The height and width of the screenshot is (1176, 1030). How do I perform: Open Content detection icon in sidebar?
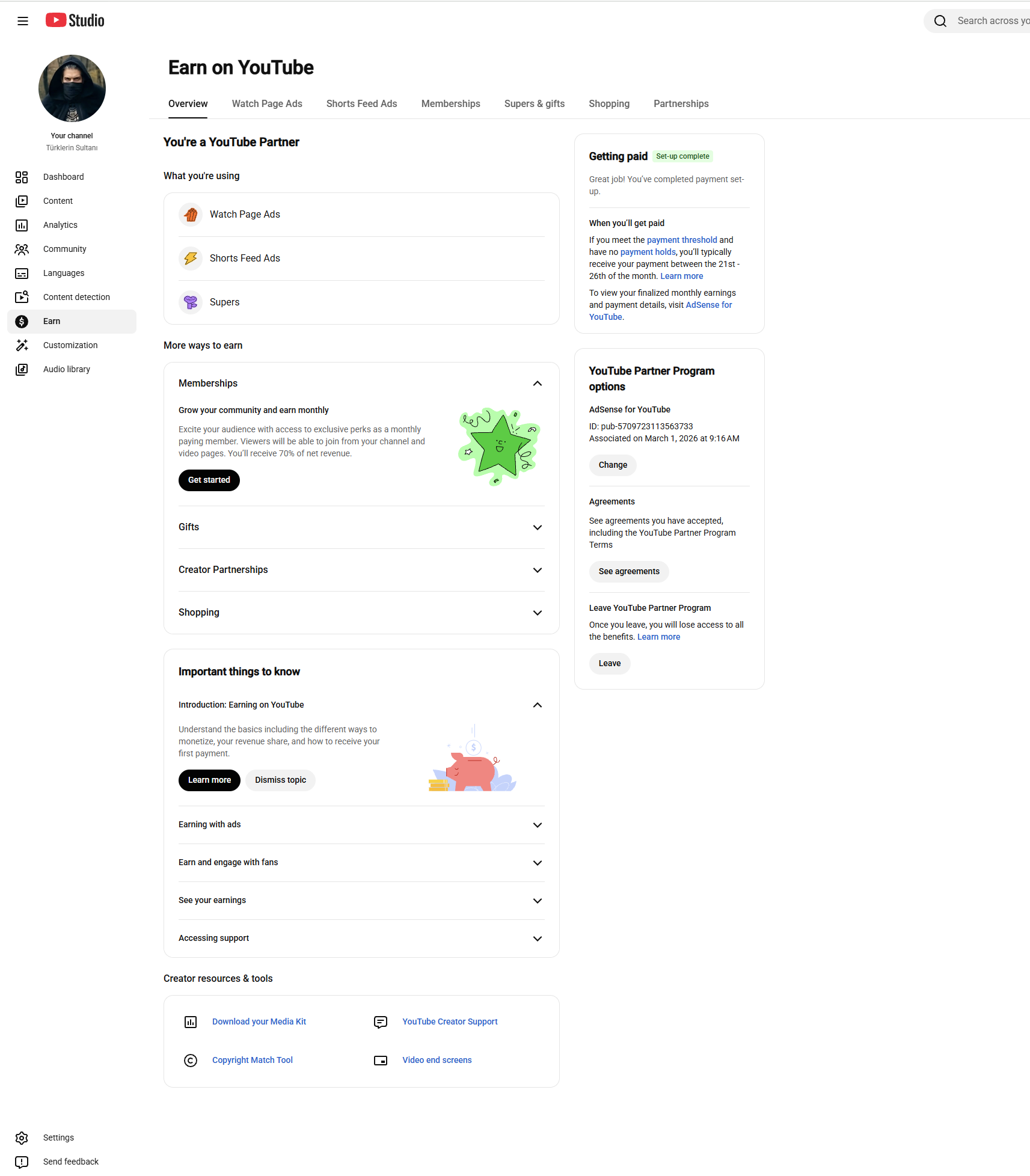tap(22, 297)
